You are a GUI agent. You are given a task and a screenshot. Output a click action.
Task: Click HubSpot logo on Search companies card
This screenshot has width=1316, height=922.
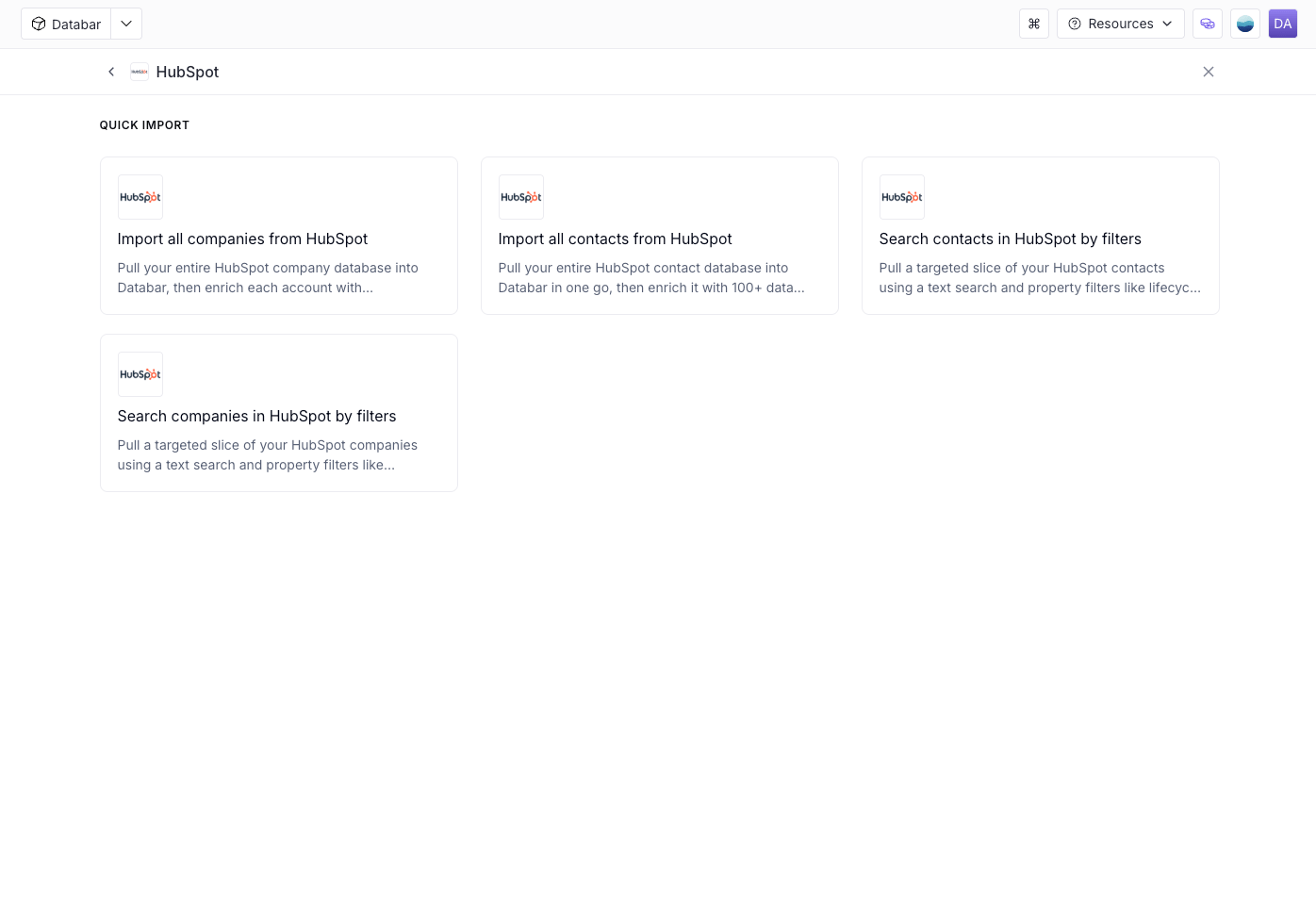point(140,374)
